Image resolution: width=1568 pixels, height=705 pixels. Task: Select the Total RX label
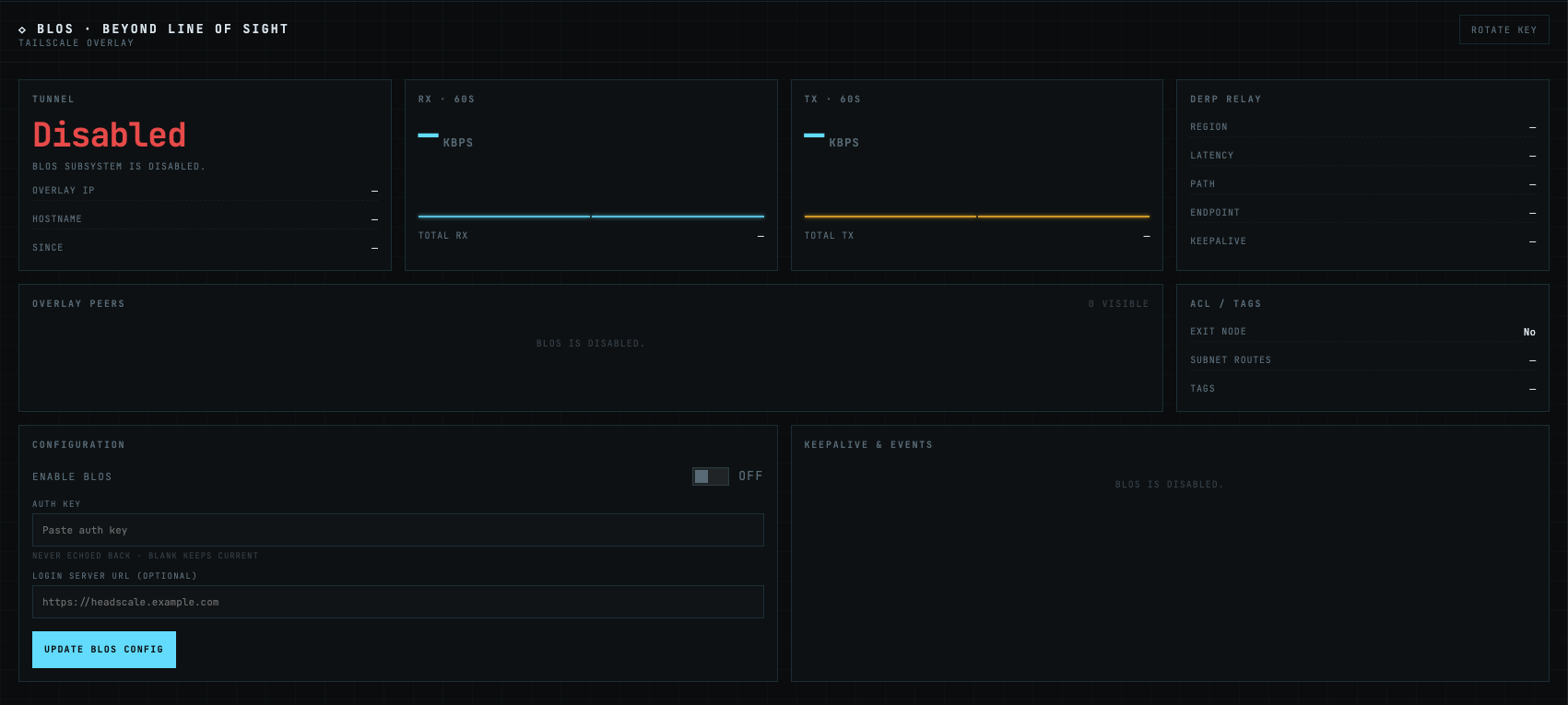click(x=443, y=236)
